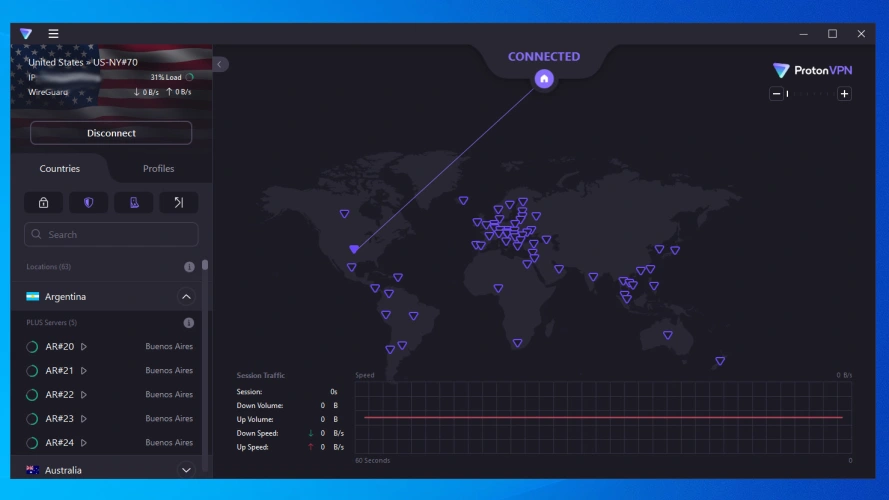889x500 pixels.
Task: Zoom out the map with minus
Action: [x=776, y=94]
